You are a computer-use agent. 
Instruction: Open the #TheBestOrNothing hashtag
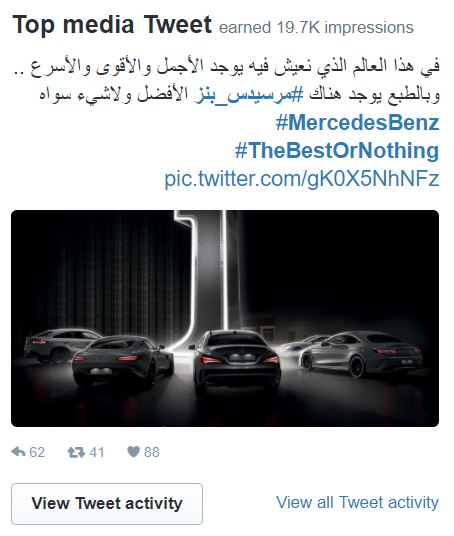[x=337, y=150]
